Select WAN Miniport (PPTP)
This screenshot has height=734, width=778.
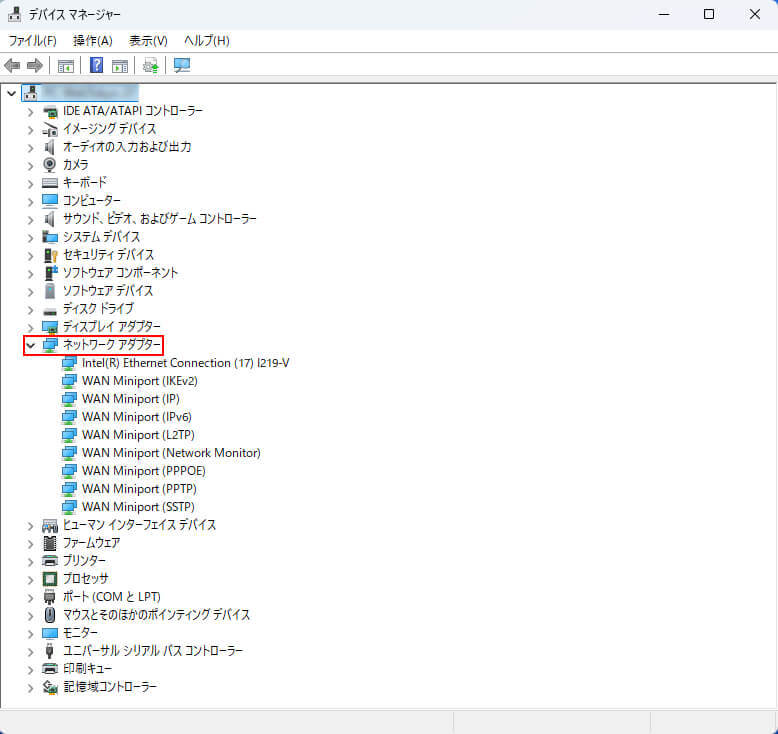139,489
